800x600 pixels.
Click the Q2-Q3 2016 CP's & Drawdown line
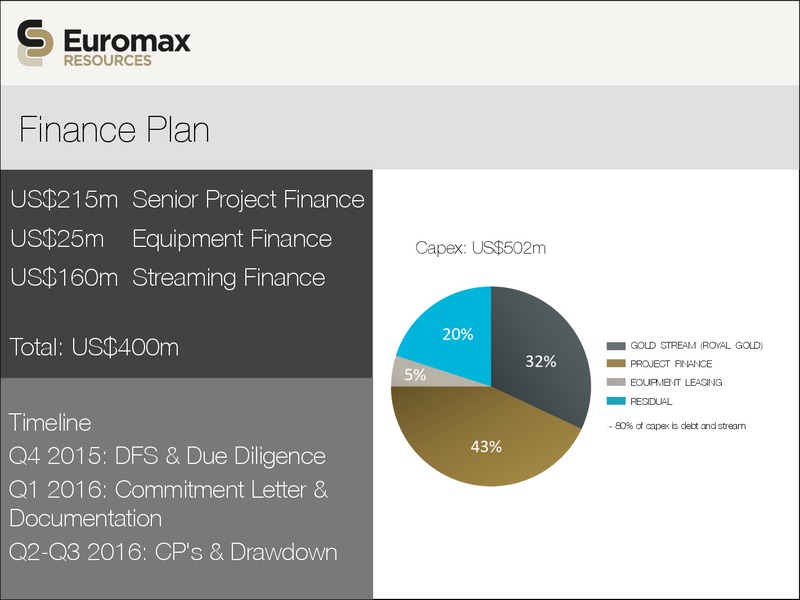click(173, 552)
